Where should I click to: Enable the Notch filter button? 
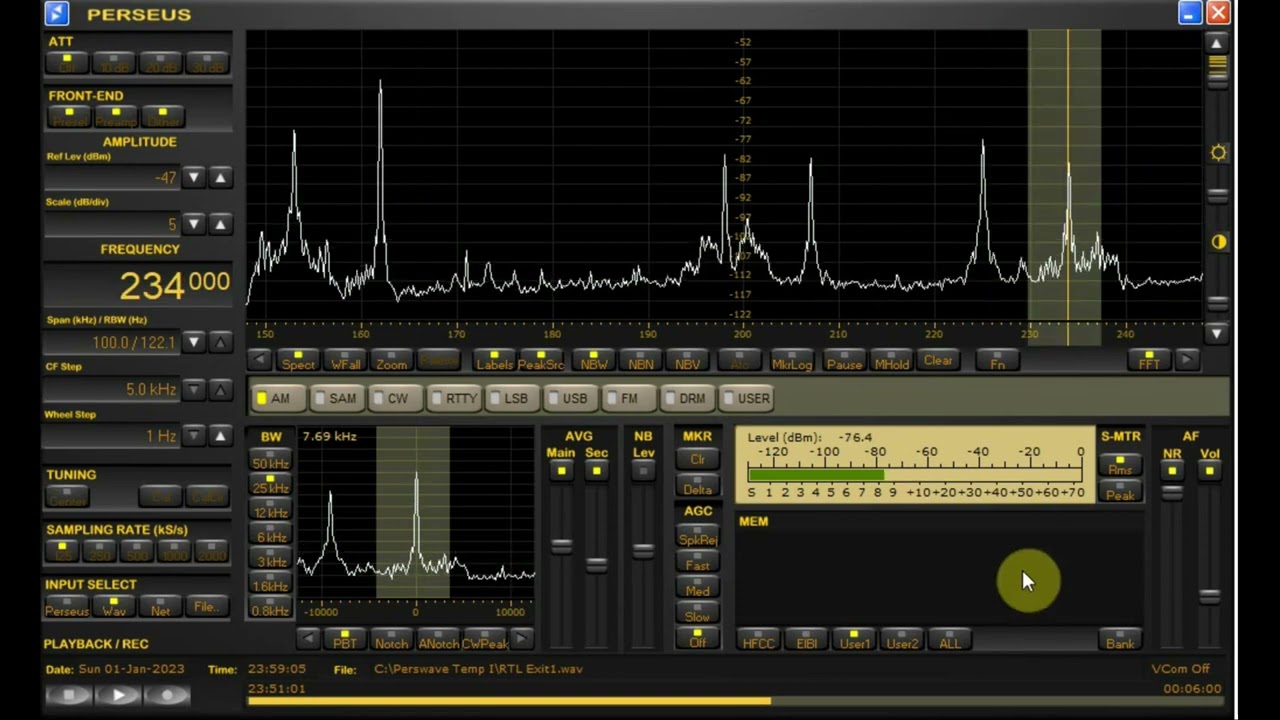click(391, 641)
